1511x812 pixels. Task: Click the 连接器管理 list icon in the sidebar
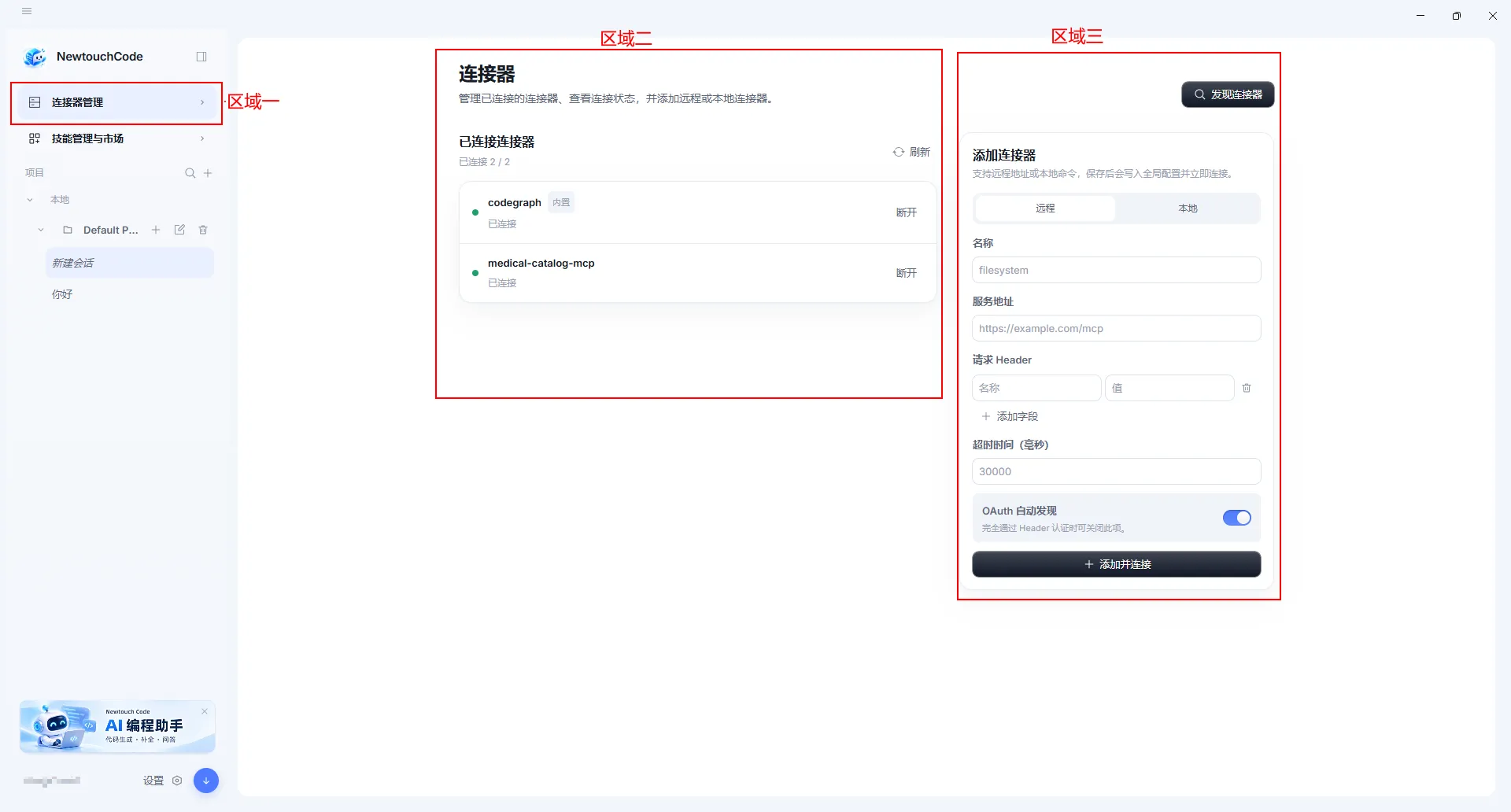(35, 102)
